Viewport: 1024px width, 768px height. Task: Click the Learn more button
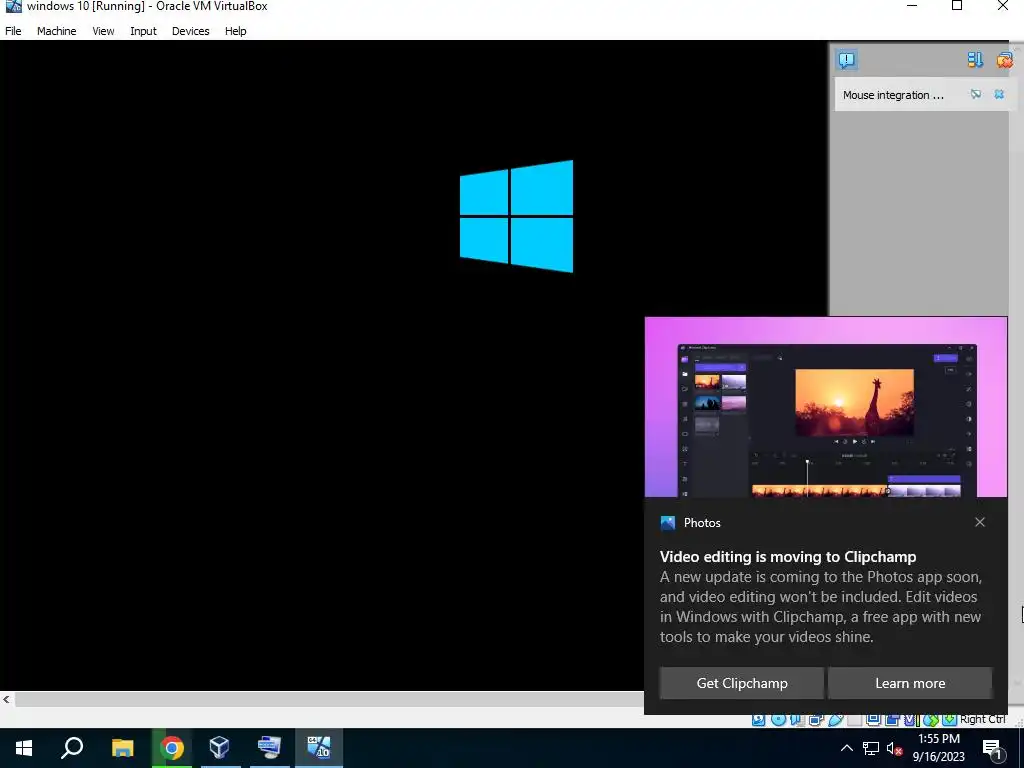pos(910,683)
